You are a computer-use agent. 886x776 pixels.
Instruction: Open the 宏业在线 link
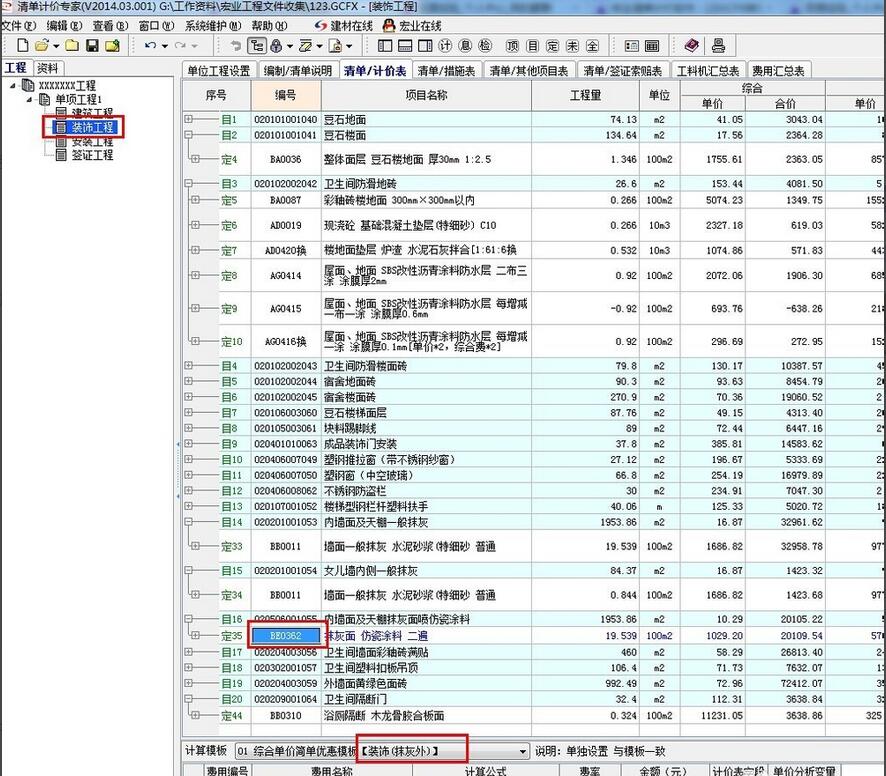click(x=412, y=26)
